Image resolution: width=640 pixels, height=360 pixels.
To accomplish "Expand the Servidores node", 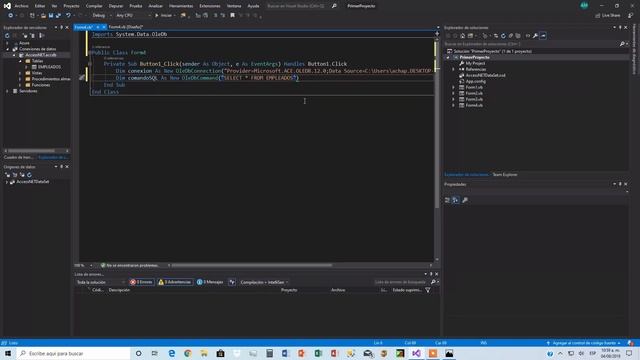I will (x=7, y=91).
